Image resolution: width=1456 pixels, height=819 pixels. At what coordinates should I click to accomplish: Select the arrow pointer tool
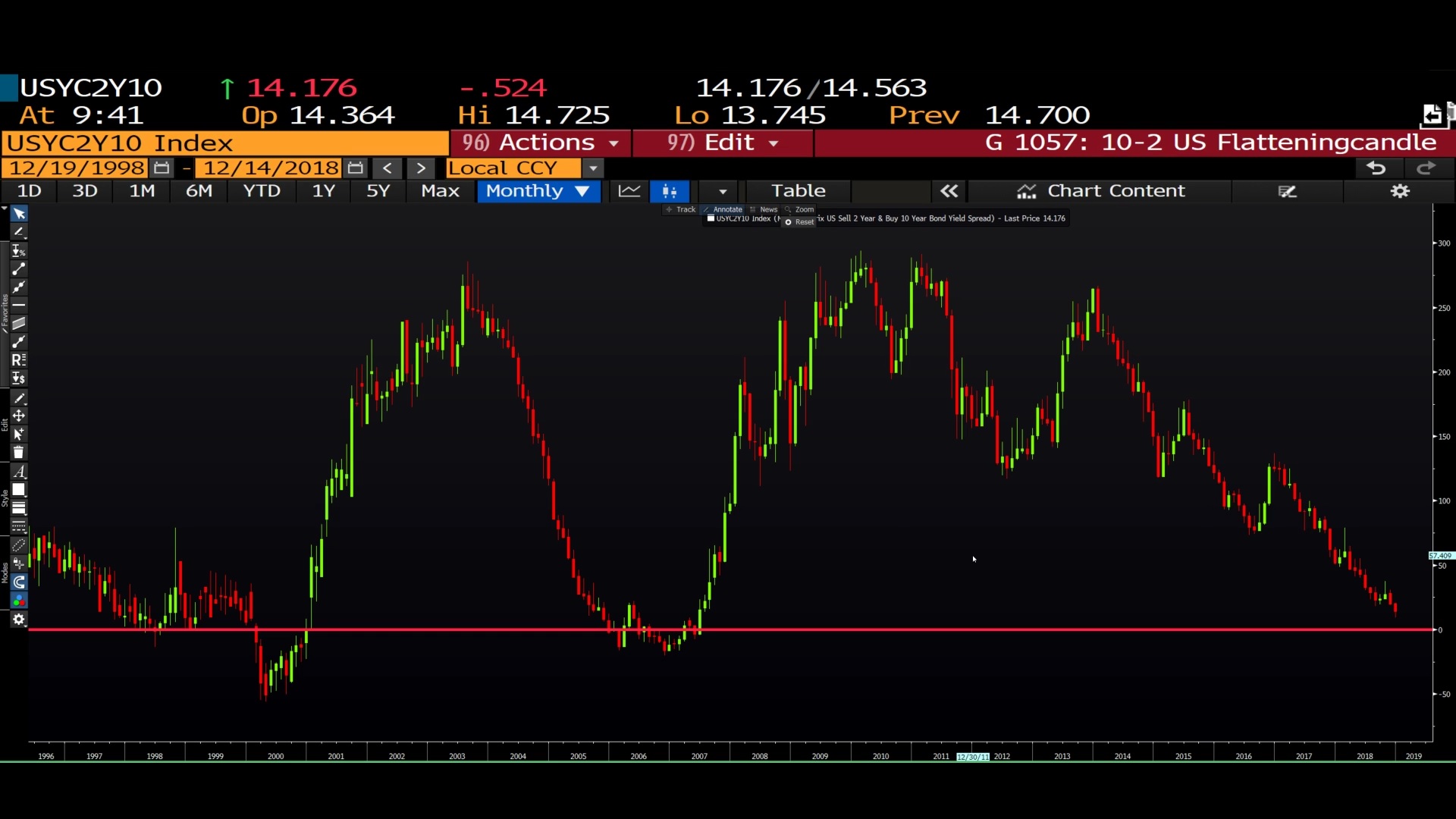pyautogui.click(x=19, y=214)
